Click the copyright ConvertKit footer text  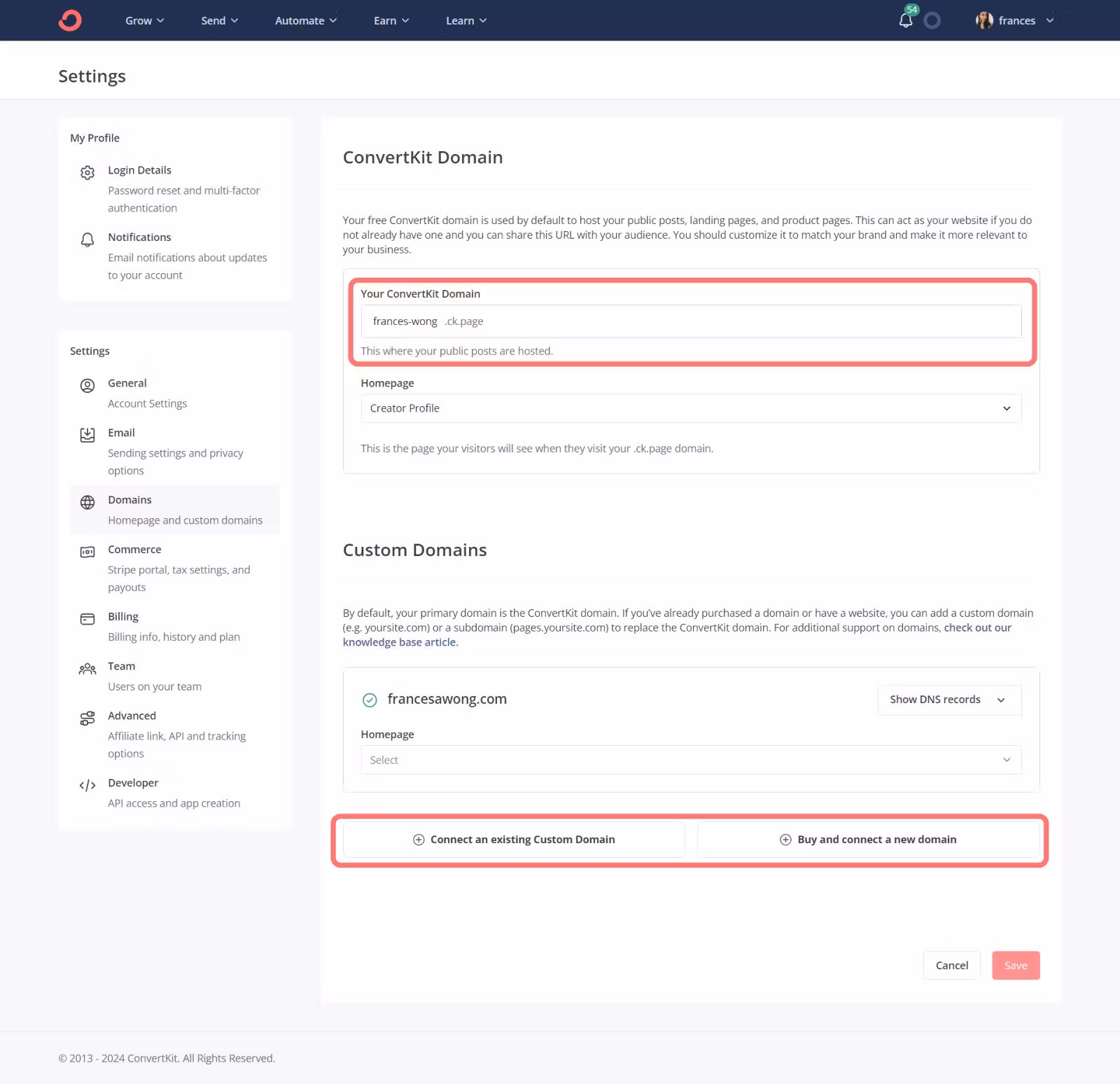pyautogui.click(x=167, y=1058)
